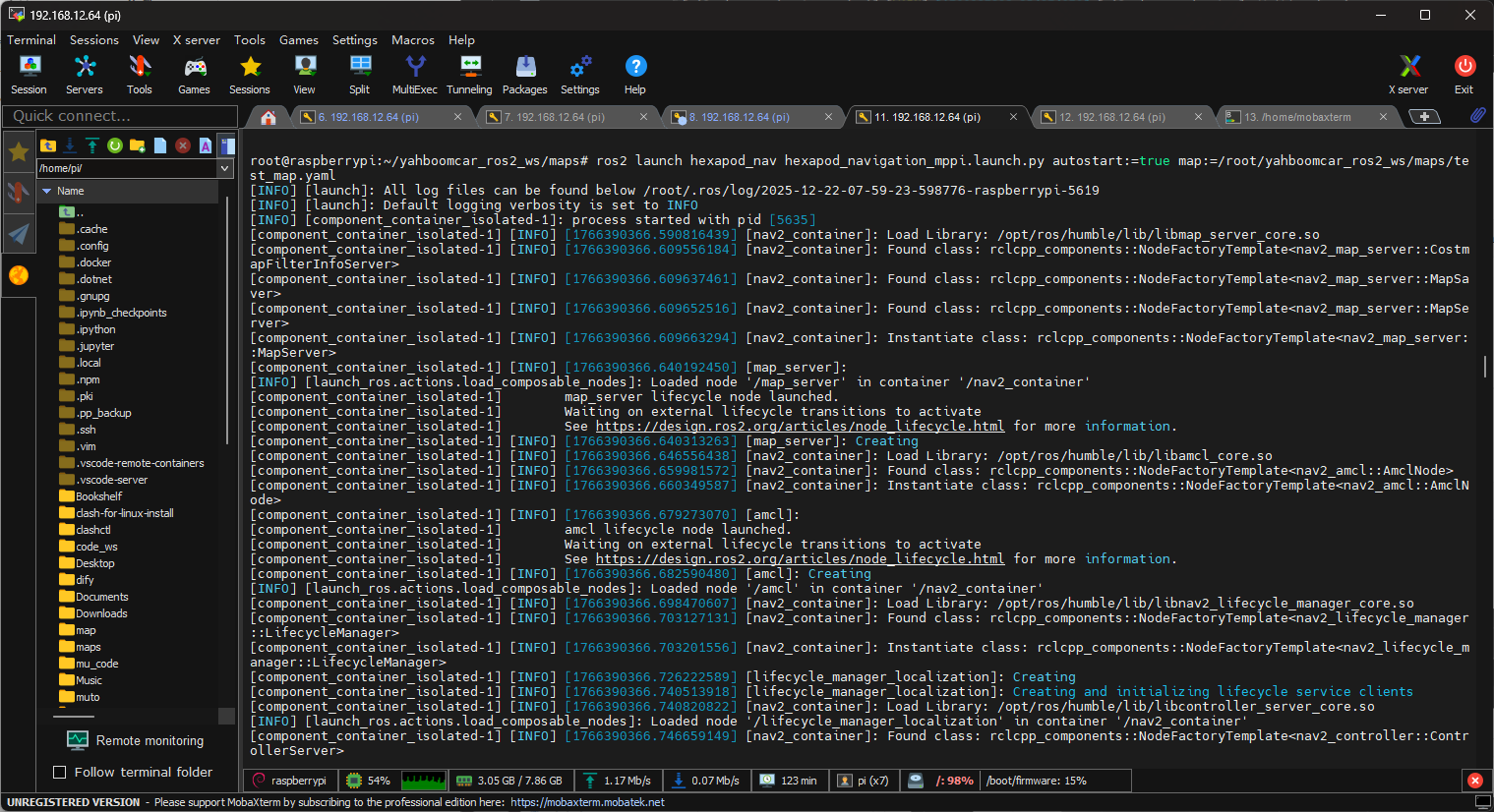The image size is (1494, 812).
Task: Refresh the SFTP folder with green icon
Action: [x=115, y=145]
